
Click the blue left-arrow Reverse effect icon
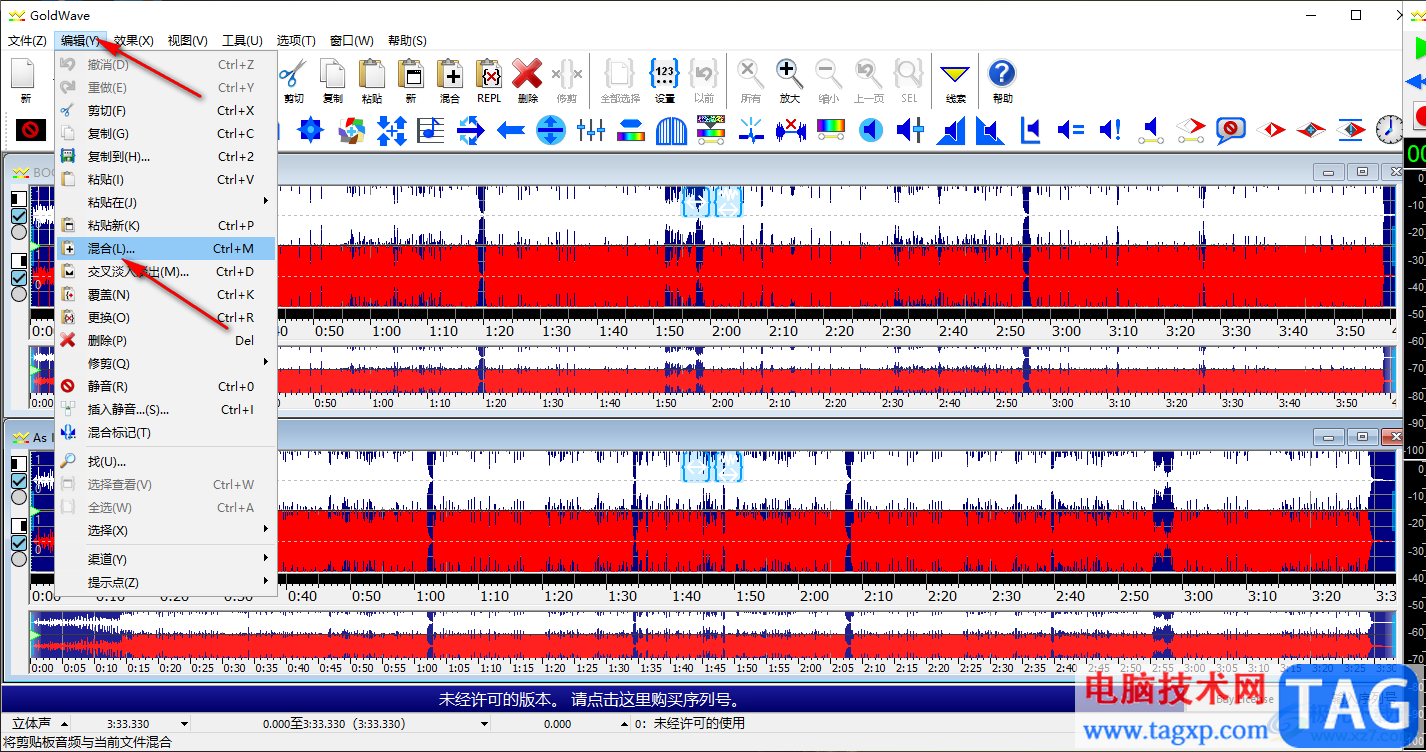coord(511,130)
